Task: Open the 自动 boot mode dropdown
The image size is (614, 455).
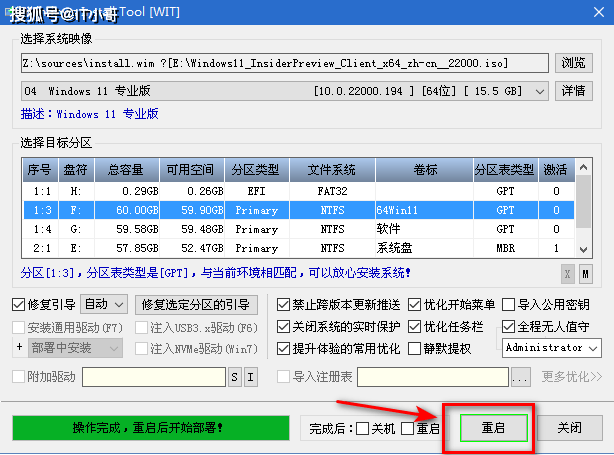Action: 104,304
